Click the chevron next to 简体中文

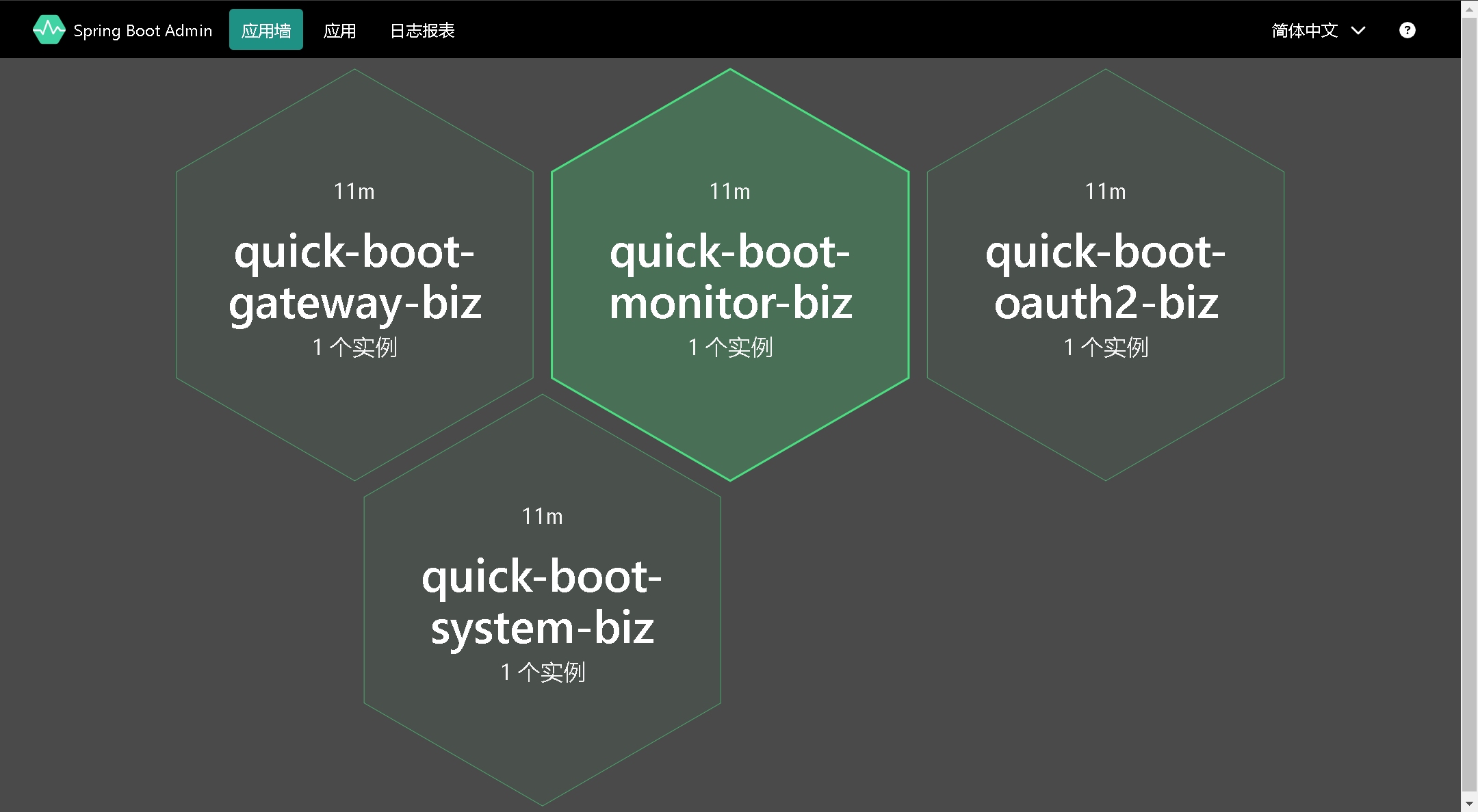[1358, 31]
